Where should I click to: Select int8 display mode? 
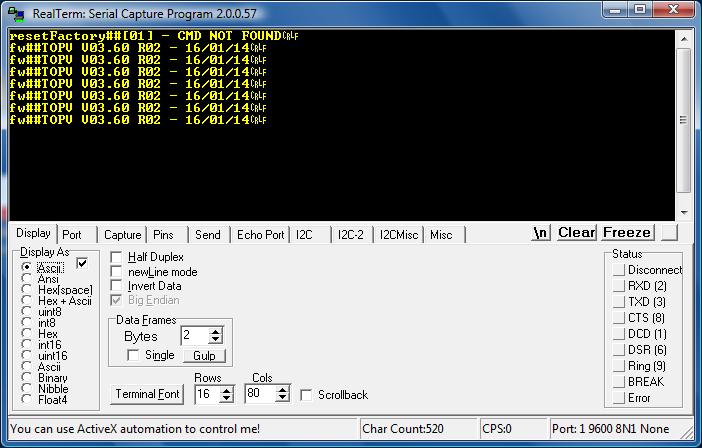26,322
